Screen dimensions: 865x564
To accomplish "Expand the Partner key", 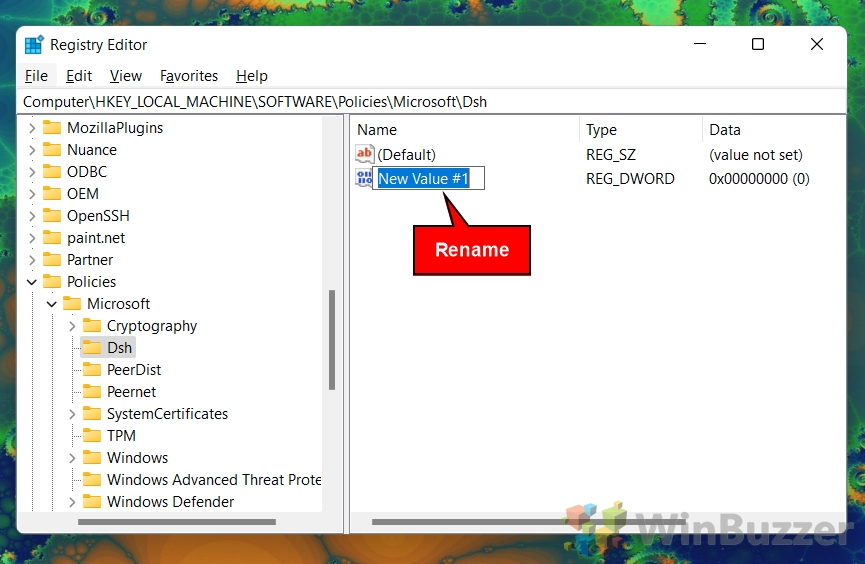I will coord(32,260).
